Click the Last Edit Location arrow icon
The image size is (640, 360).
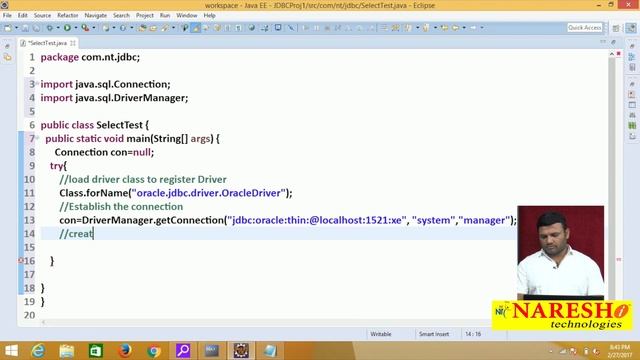[x=444, y=28]
